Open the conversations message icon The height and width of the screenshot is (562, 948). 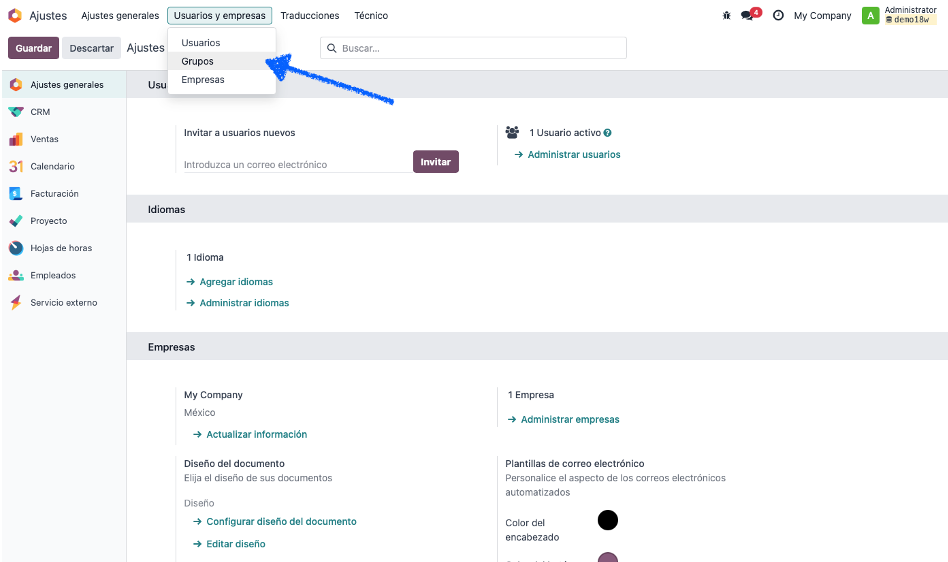pos(750,15)
